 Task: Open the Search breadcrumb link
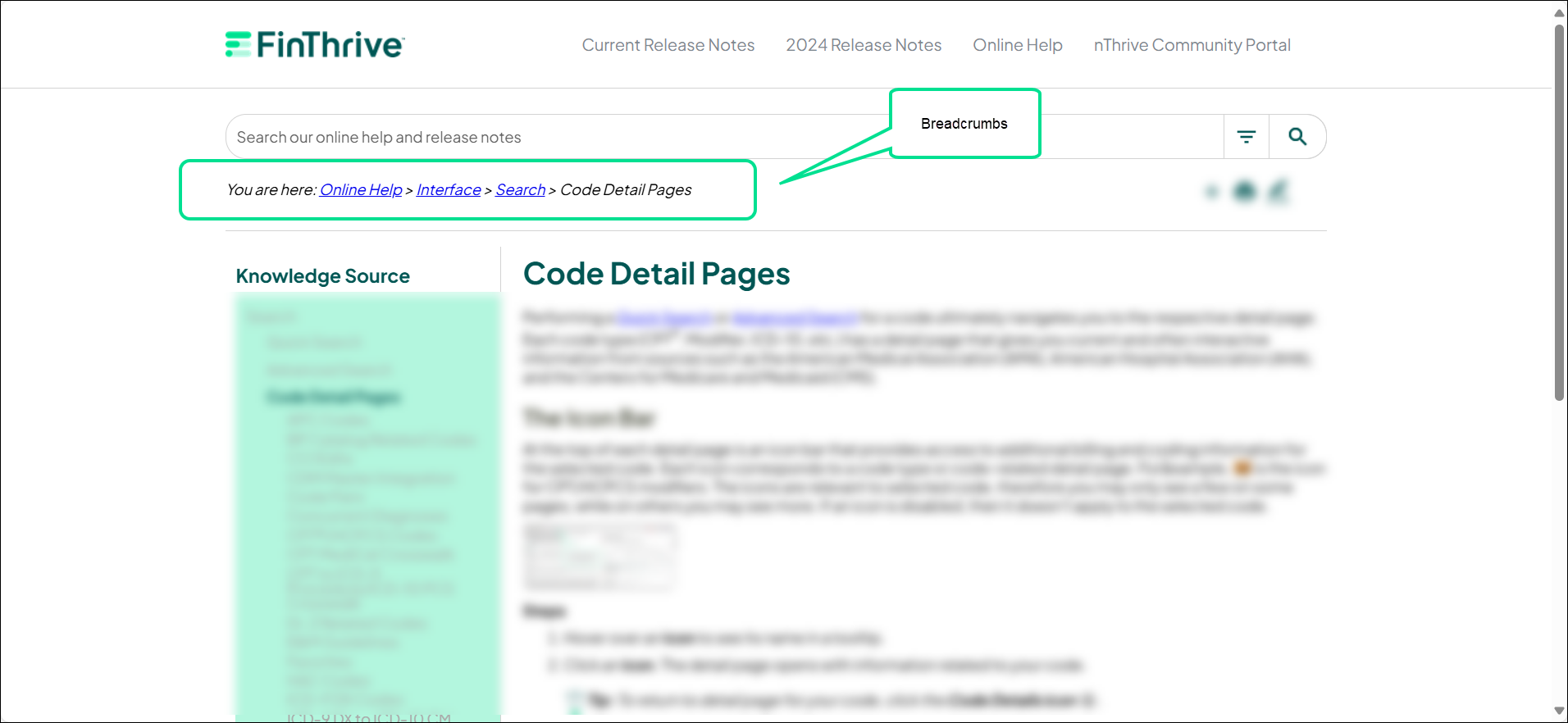[x=520, y=190]
